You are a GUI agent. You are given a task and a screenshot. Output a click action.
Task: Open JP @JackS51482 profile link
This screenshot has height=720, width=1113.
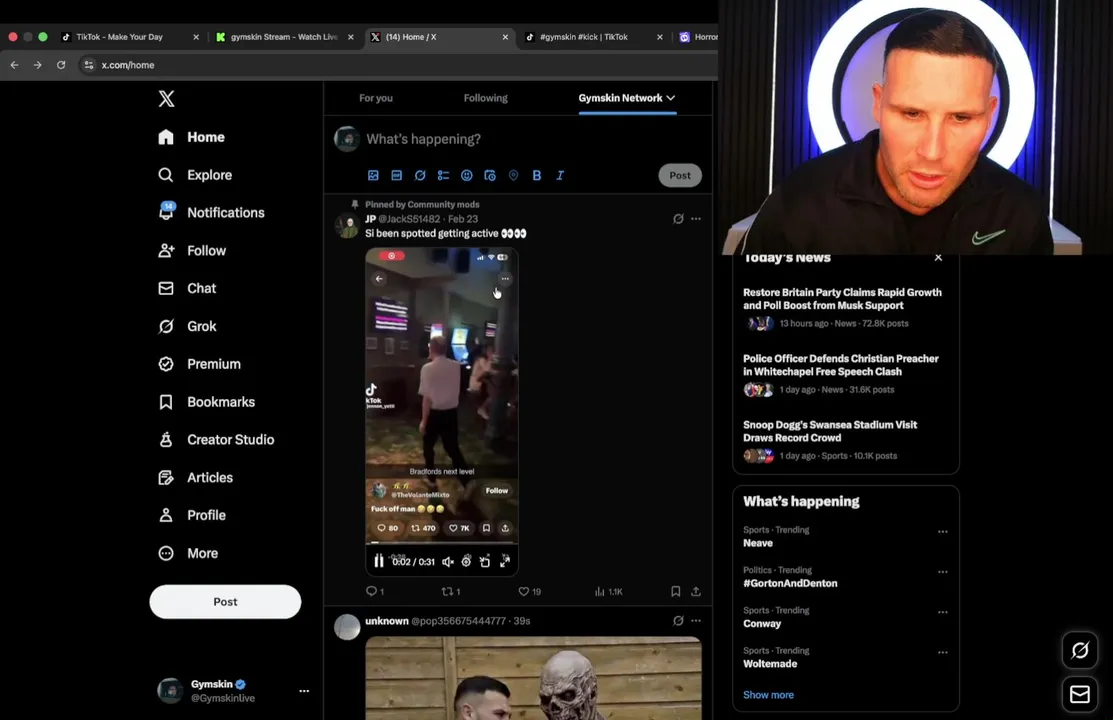coord(402,219)
